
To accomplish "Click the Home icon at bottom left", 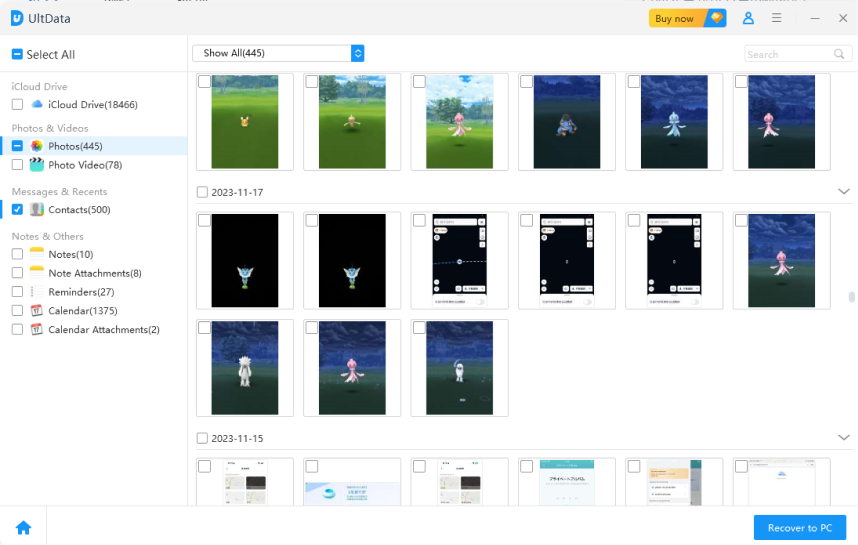I will pos(23,527).
